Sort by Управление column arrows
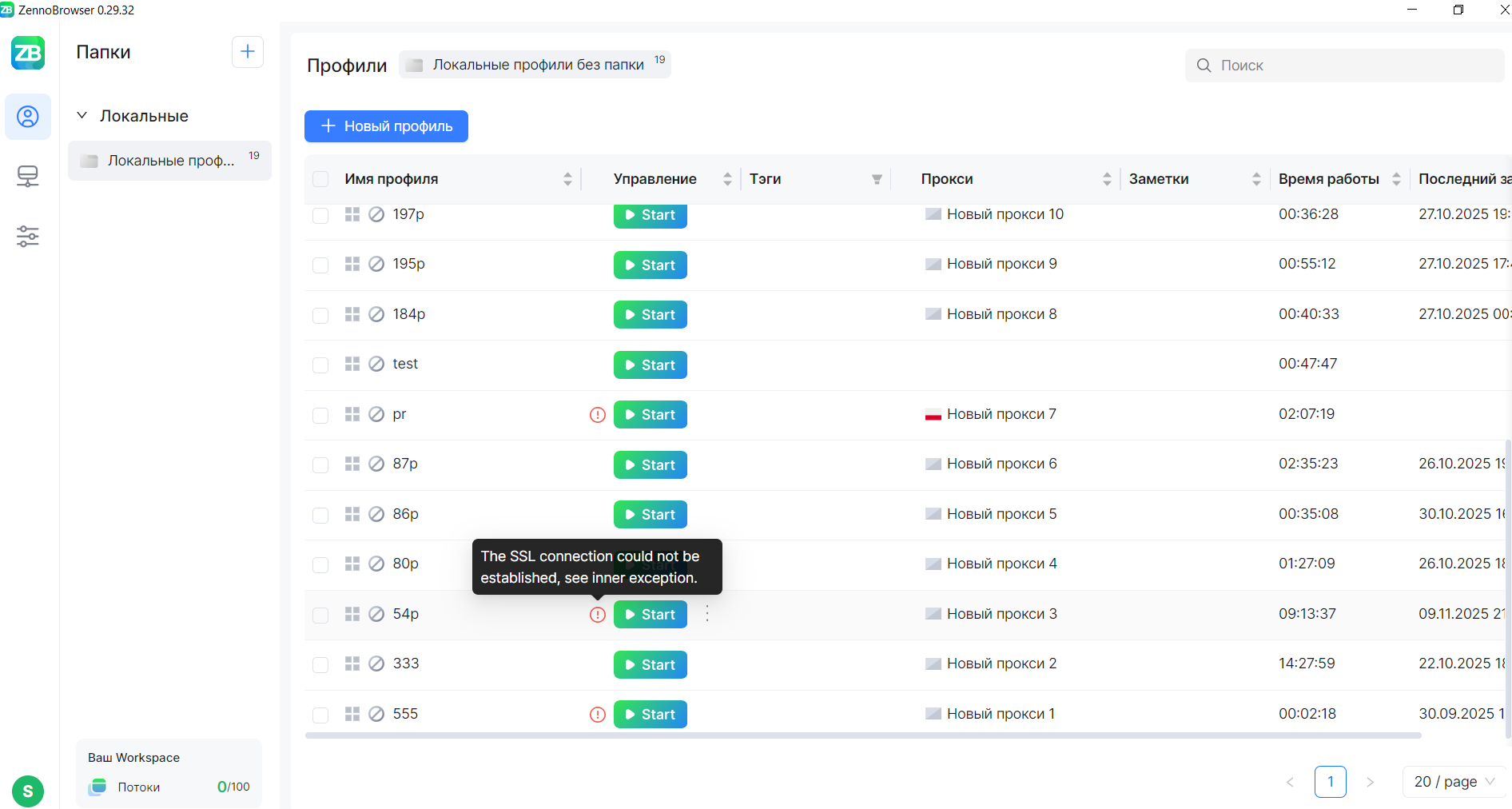1512x809 pixels. coord(727,179)
